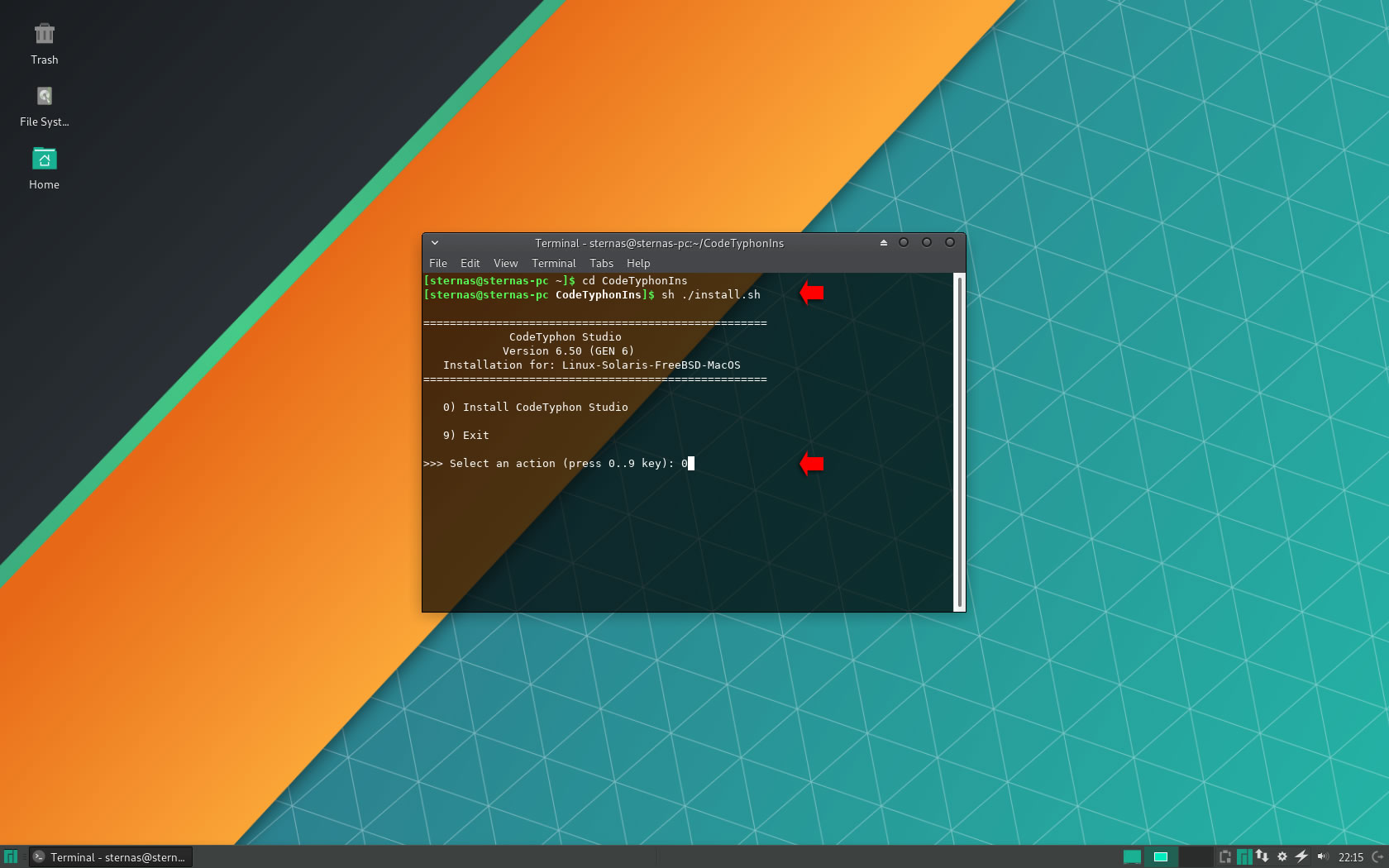The width and height of the screenshot is (1389, 868).
Task: Click the volume speaker tray icon
Action: tap(1322, 856)
